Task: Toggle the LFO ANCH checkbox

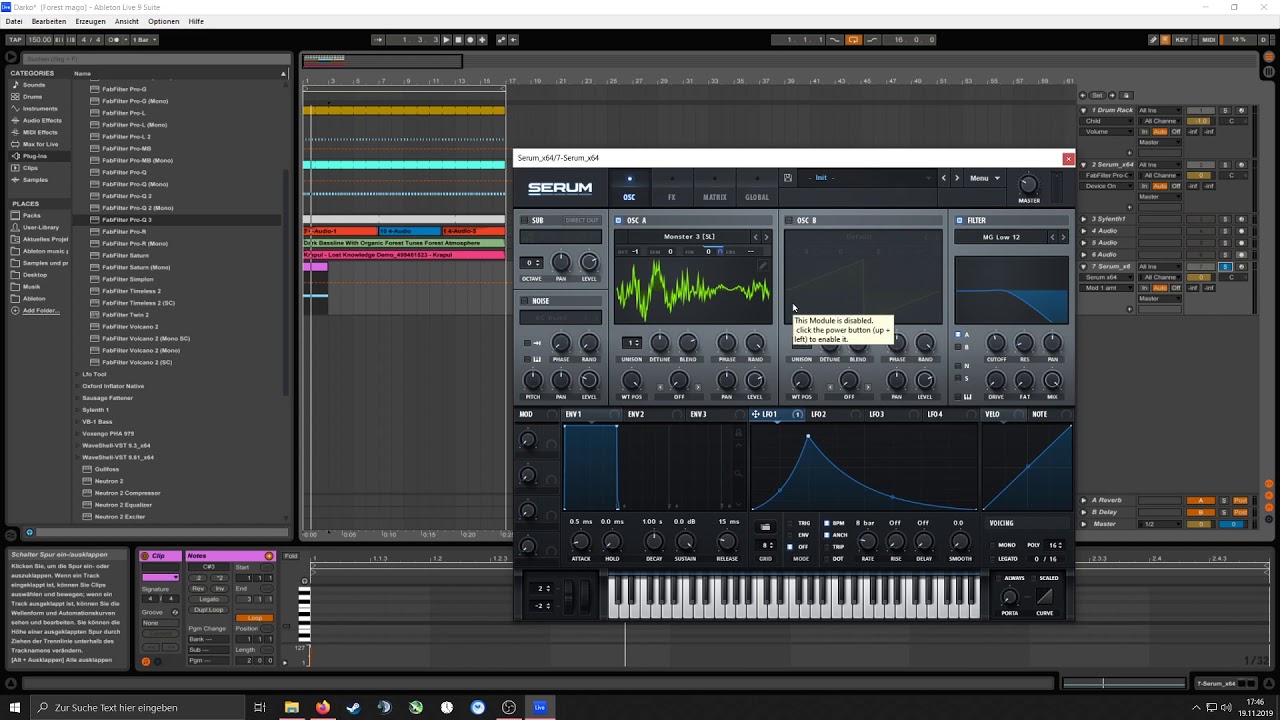Action: (827, 535)
